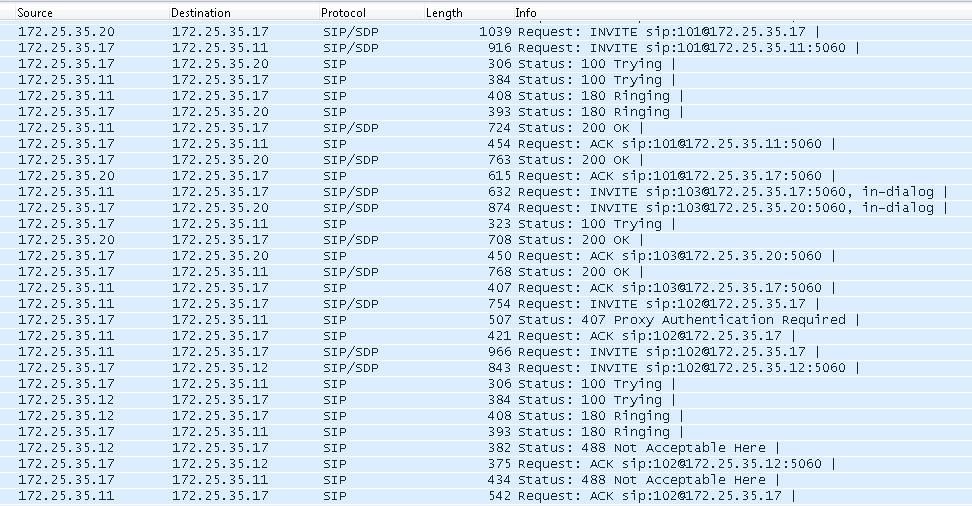Select the 763-length 200 OK packet row
The height and width of the screenshot is (506, 972).
coord(486,160)
